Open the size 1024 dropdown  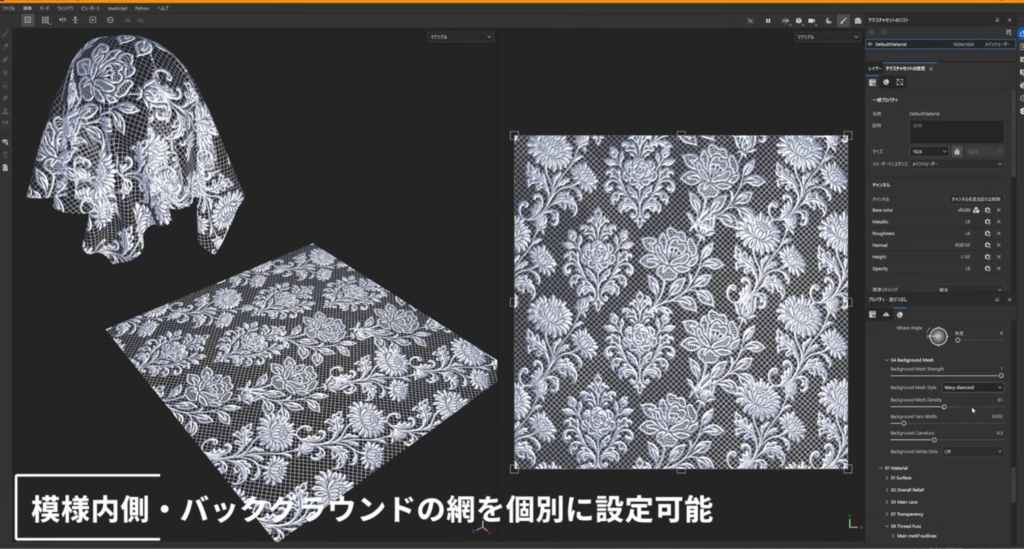pos(929,151)
